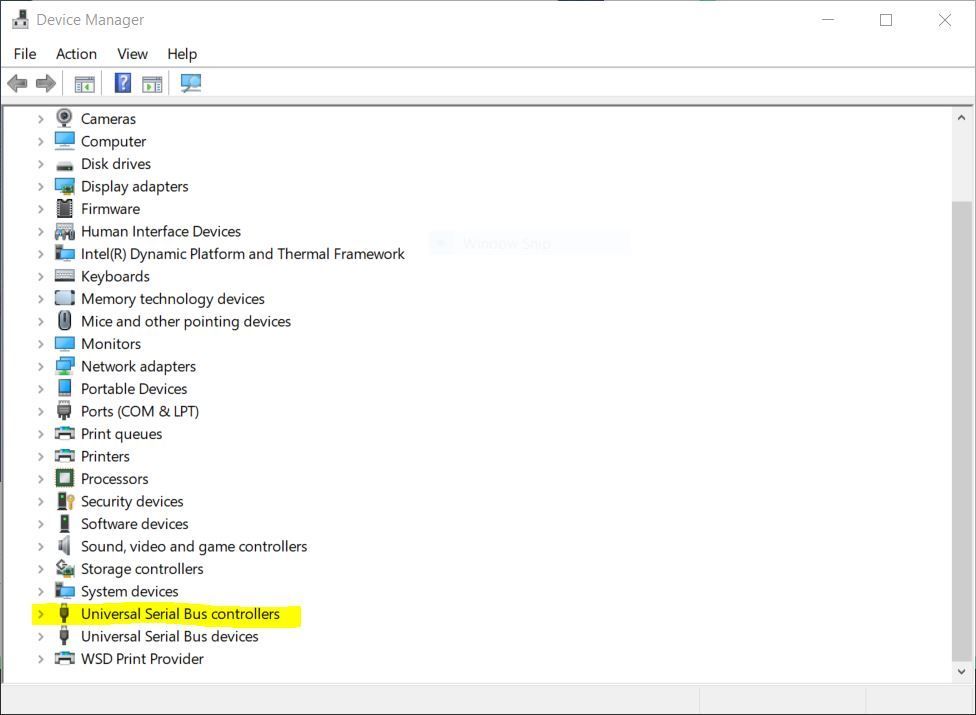Click the vertical scrollbar thumb
Screen dimensions: 976x715
(961, 431)
